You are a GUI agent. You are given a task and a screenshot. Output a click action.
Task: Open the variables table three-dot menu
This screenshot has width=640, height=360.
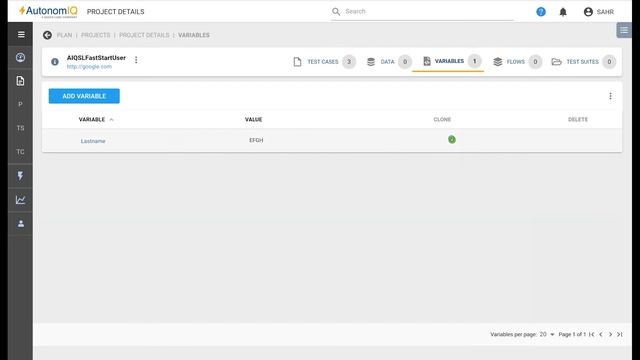coord(610,96)
